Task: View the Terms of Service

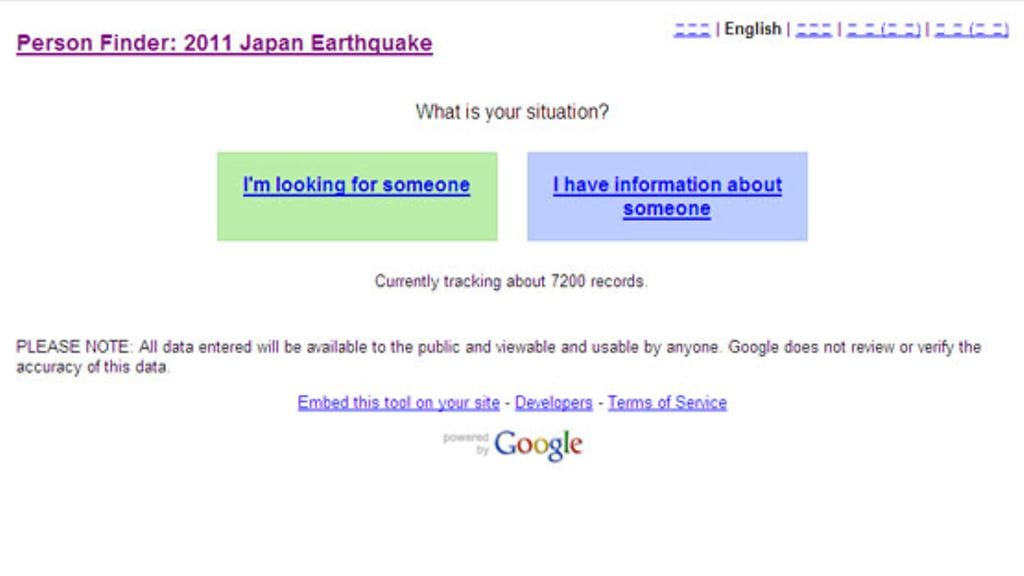Action: click(x=669, y=402)
